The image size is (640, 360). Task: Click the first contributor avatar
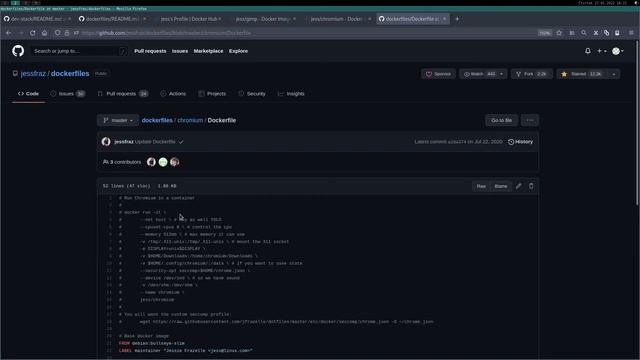151,162
